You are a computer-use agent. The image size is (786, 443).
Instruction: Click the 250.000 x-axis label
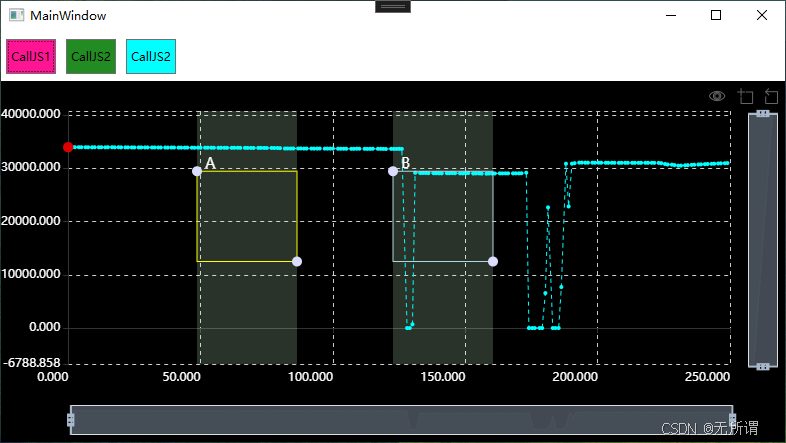707,376
